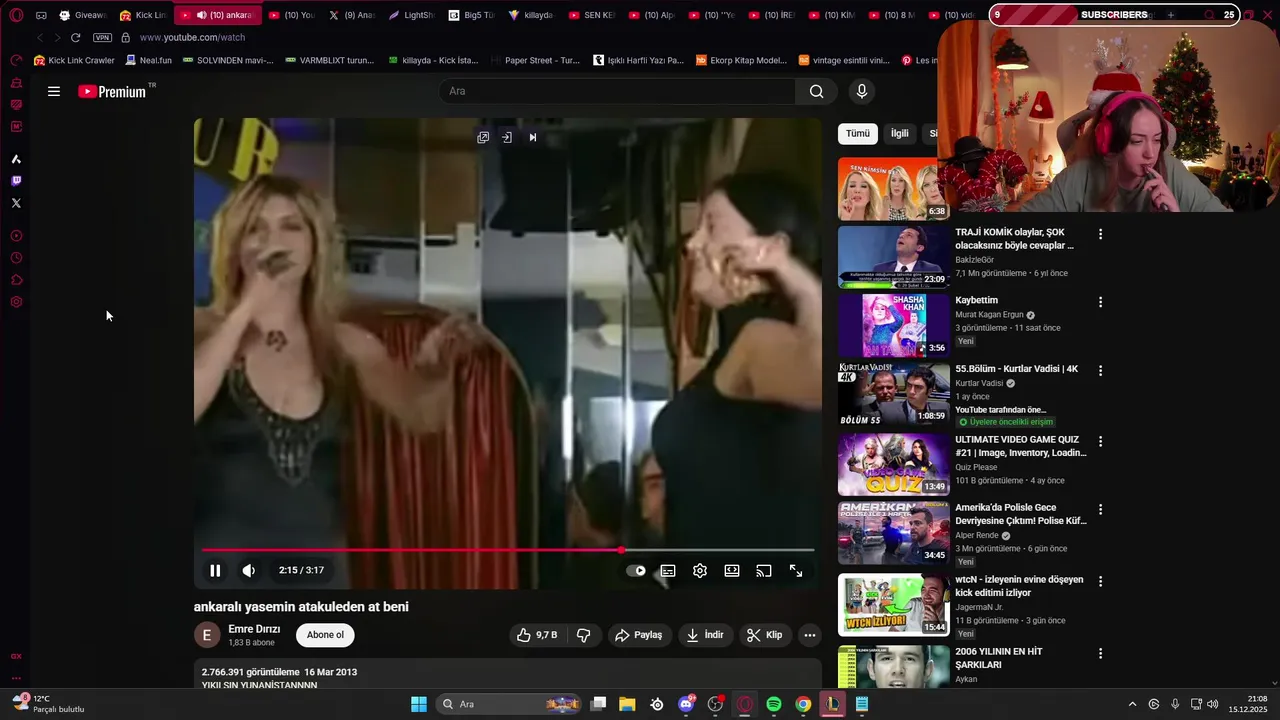Open options menu for 'Kaybettim' video
Image resolution: width=1280 pixels, height=720 pixels.
(x=1100, y=302)
